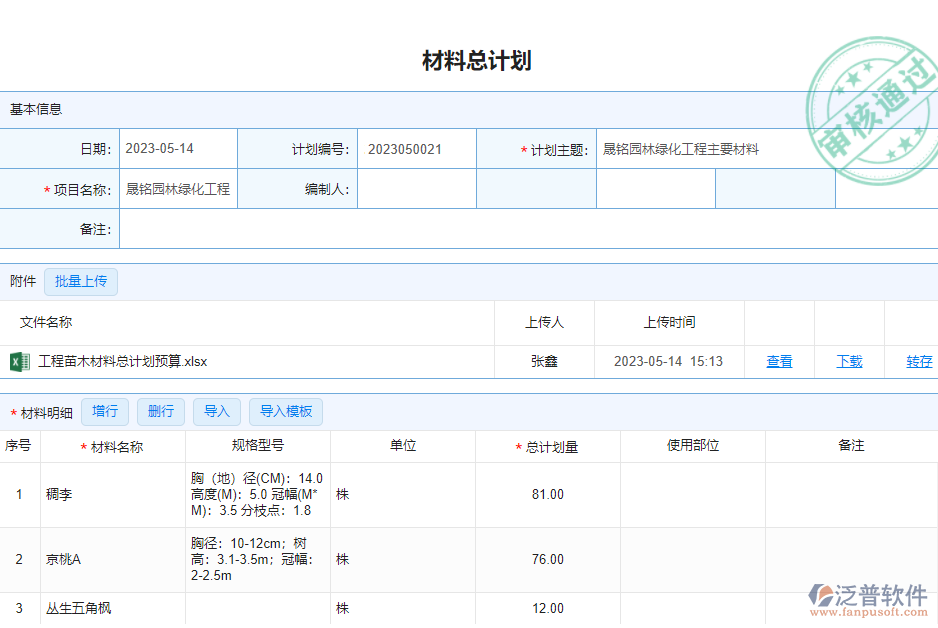This screenshot has width=938, height=628.
Task: Open the attachment with the 查看 link
Action: pos(779,361)
